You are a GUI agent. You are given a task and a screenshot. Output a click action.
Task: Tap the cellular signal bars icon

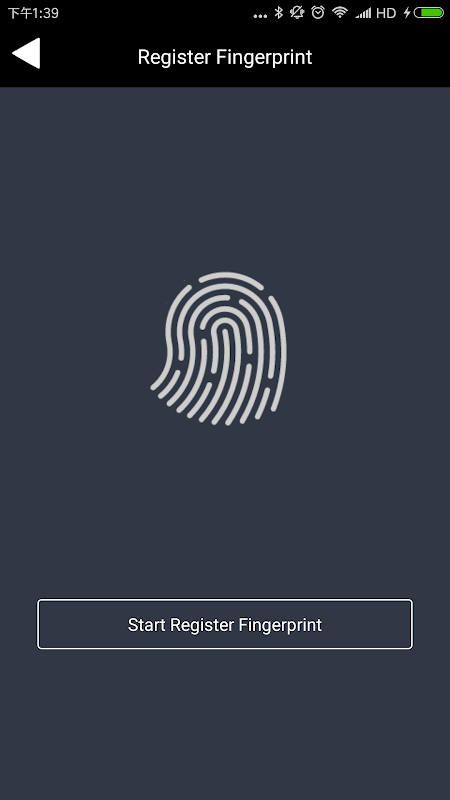[363, 13]
